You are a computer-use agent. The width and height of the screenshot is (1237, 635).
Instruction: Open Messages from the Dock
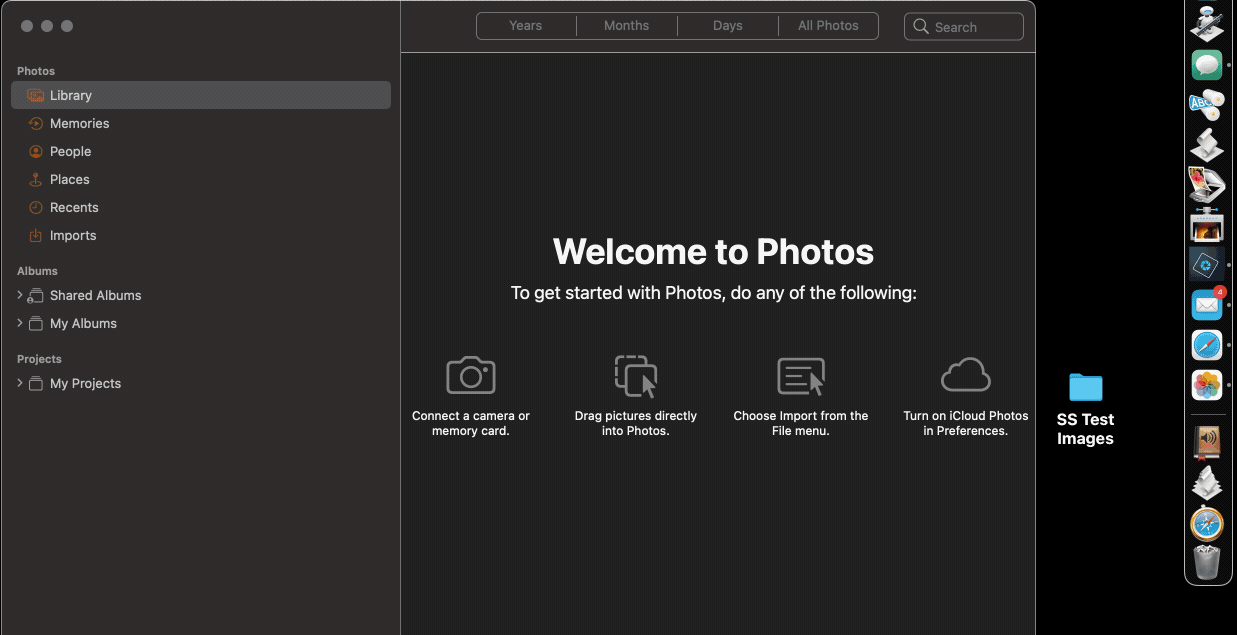point(1207,65)
